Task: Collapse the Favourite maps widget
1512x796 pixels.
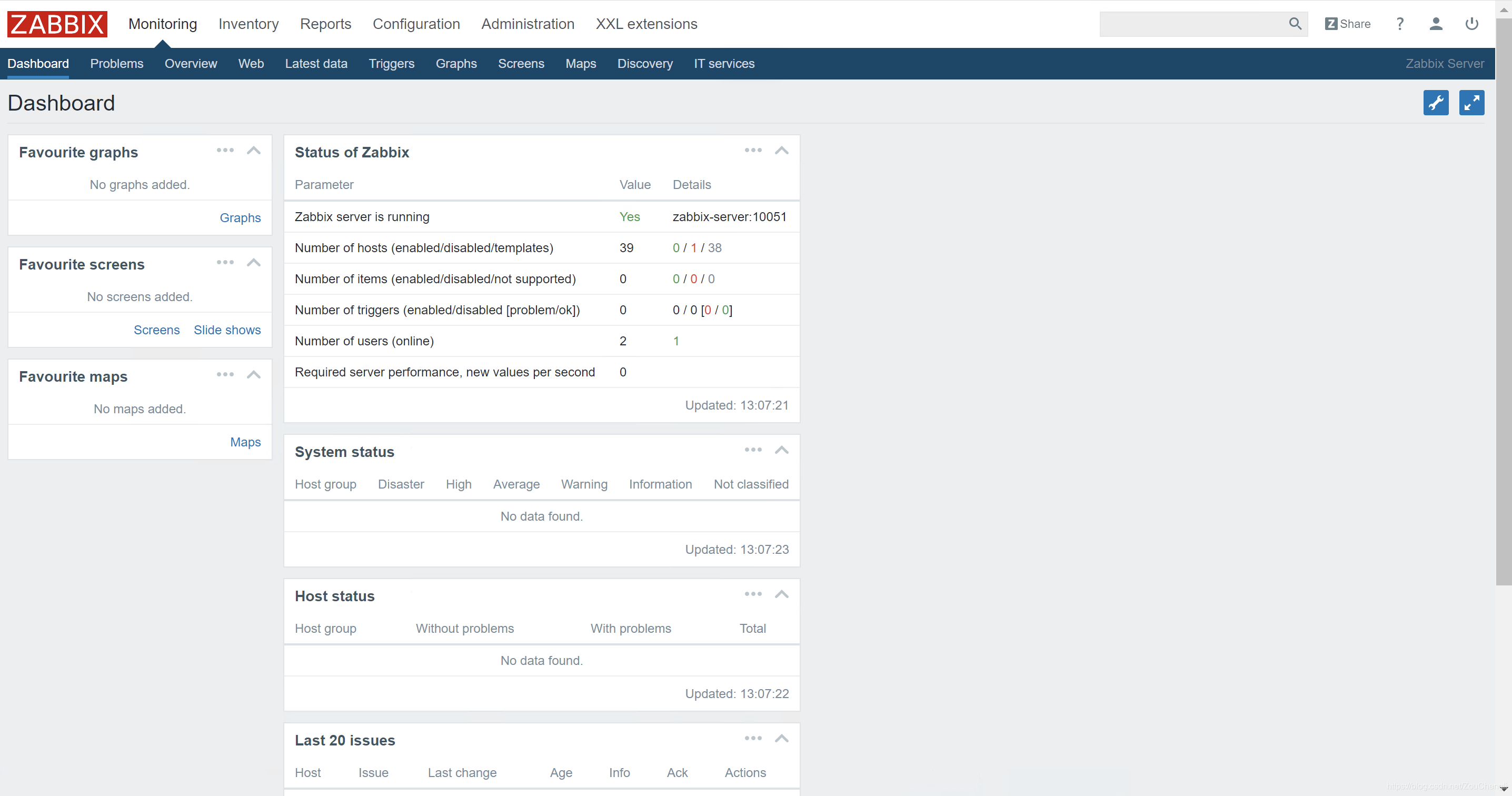Action: pos(254,375)
